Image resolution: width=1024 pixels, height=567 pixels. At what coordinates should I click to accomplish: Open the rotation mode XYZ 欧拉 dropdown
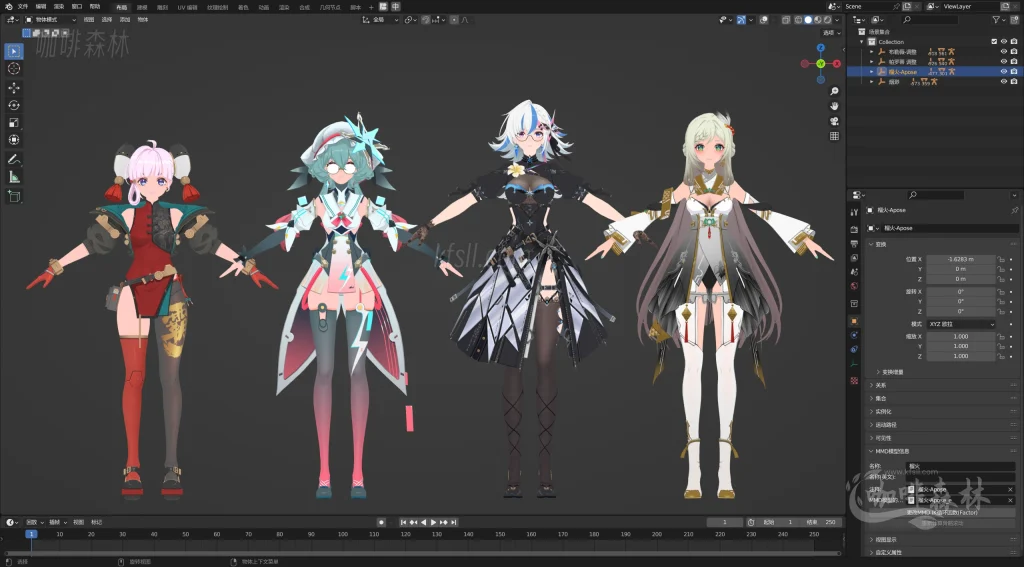coord(961,324)
